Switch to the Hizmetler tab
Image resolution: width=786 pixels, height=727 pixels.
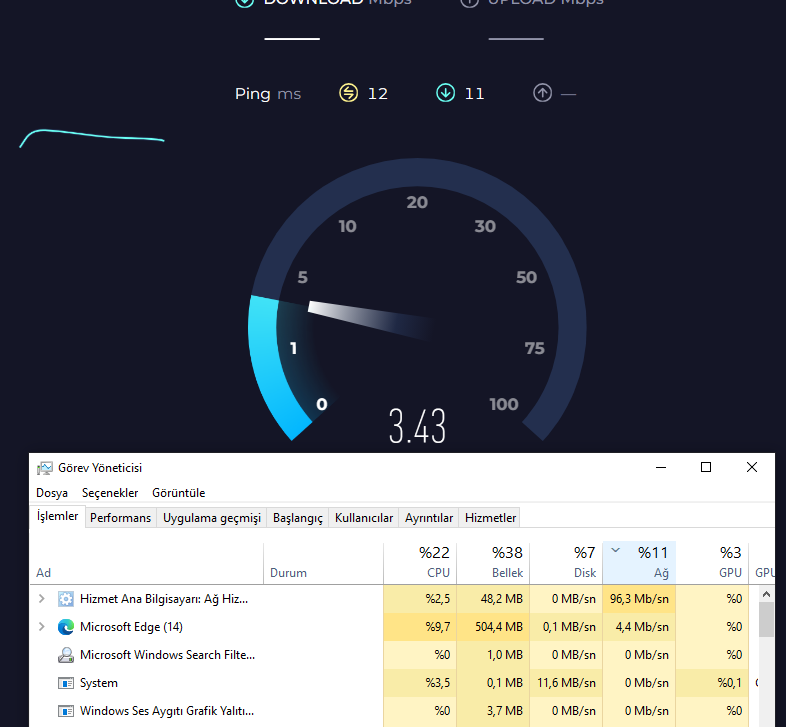490,518
